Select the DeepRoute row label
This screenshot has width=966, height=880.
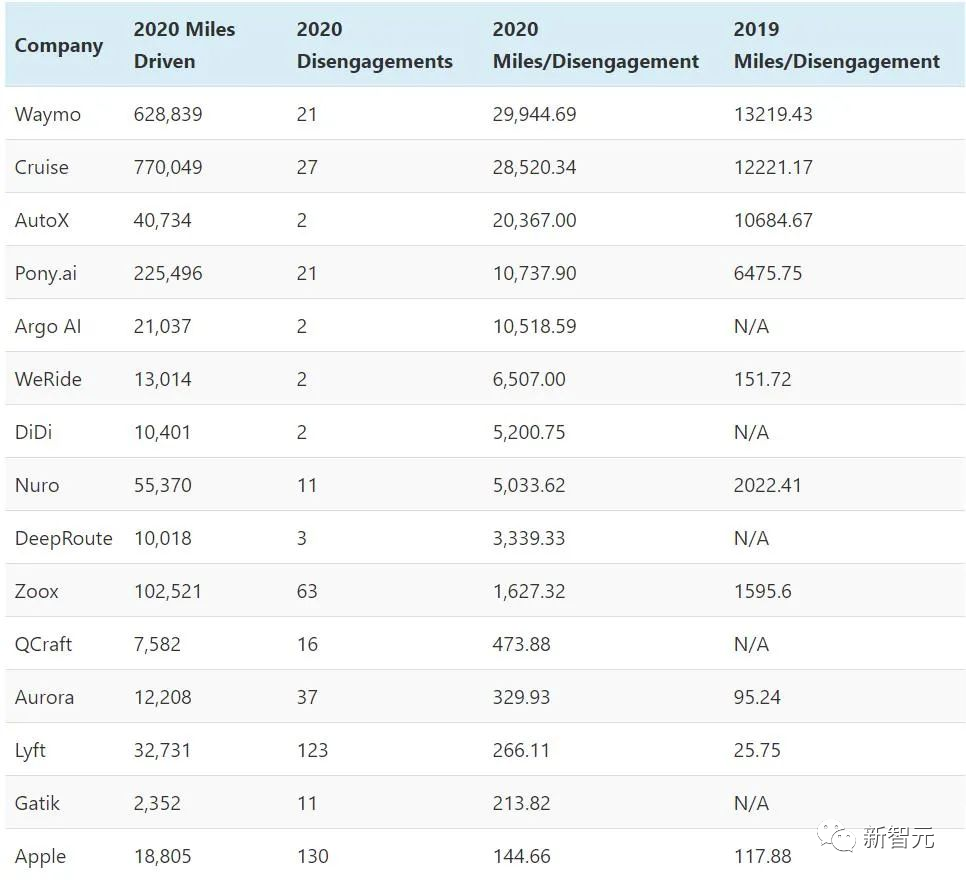[x=64, y=538]
